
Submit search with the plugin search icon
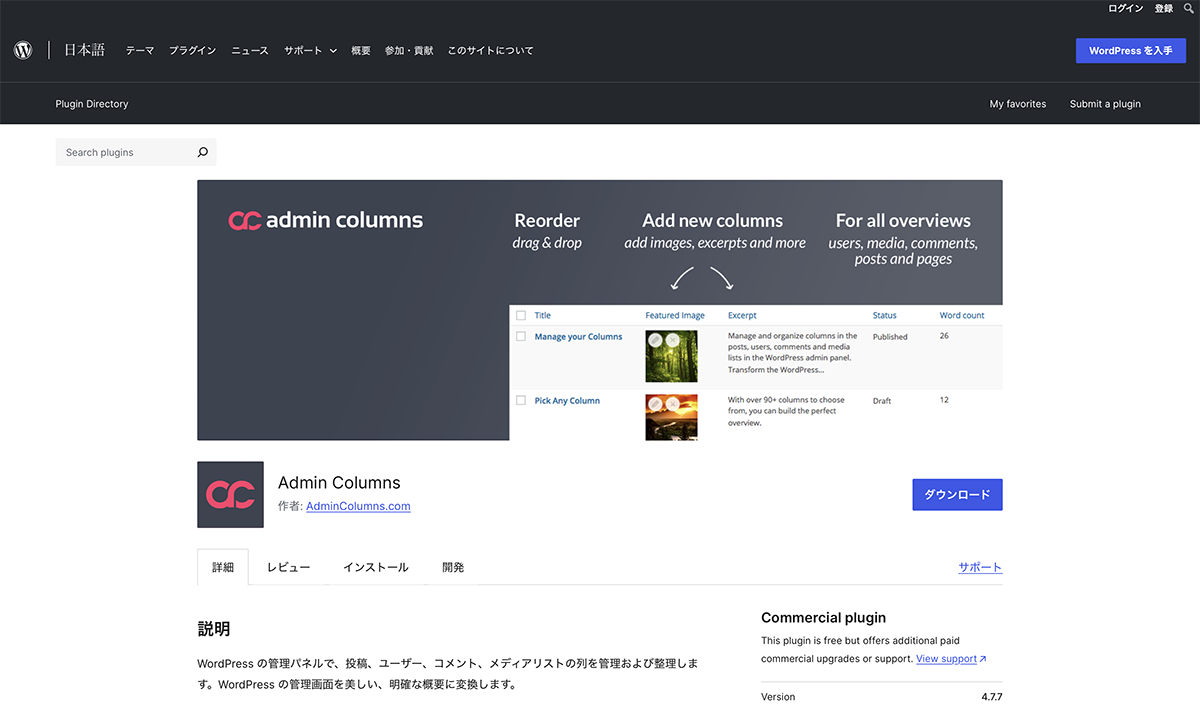pos(203,152)
